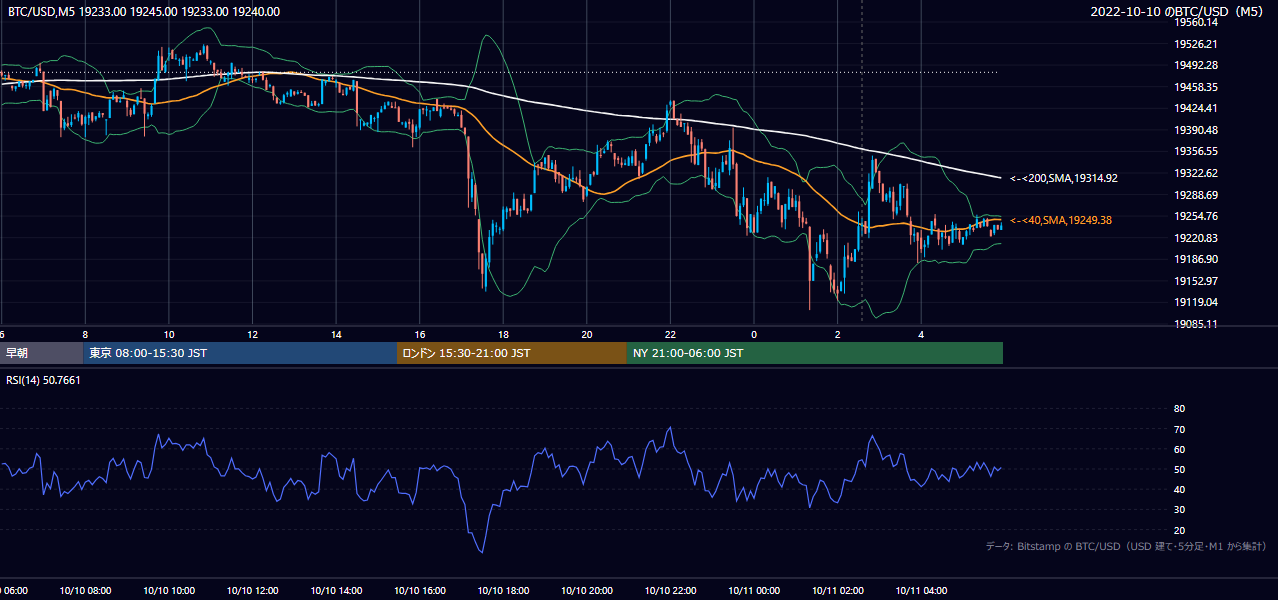The image size is (1278, 600).
Task: Click price axis value 19085.11
Action: 1195,324
